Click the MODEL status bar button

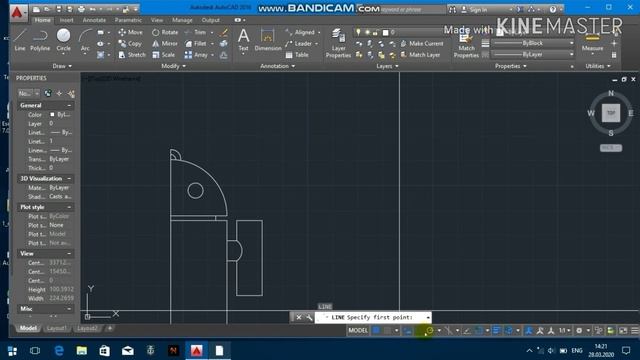[x=358, y=330]
